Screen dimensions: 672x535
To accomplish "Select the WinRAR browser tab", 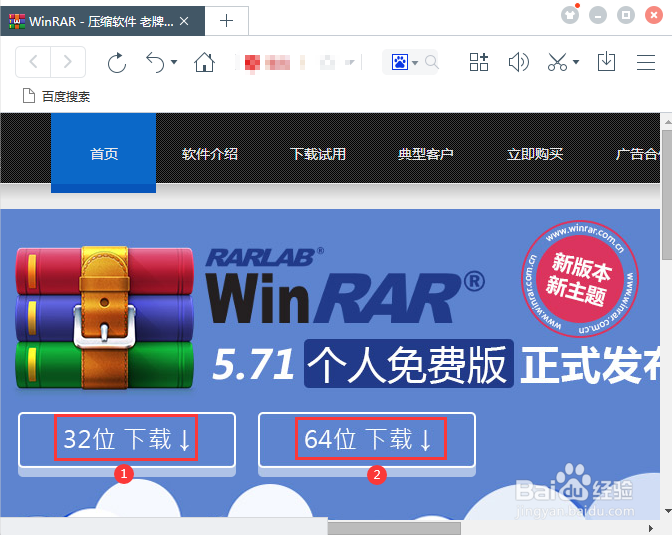I will 102,21.
